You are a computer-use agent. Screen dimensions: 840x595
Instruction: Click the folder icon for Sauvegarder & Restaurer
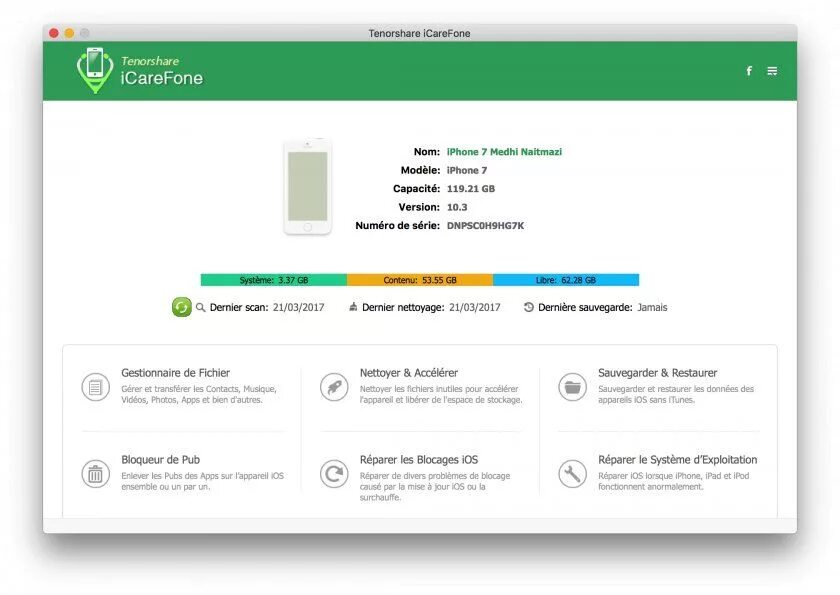573,387
